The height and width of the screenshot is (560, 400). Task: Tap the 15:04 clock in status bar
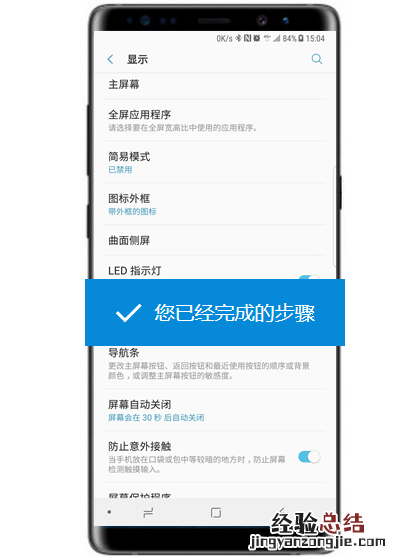point(315,38)
